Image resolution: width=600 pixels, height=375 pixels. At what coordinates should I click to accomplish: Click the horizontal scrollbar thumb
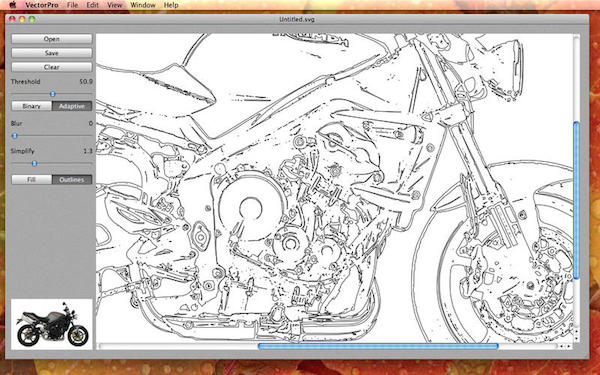[x=378, y=346]
